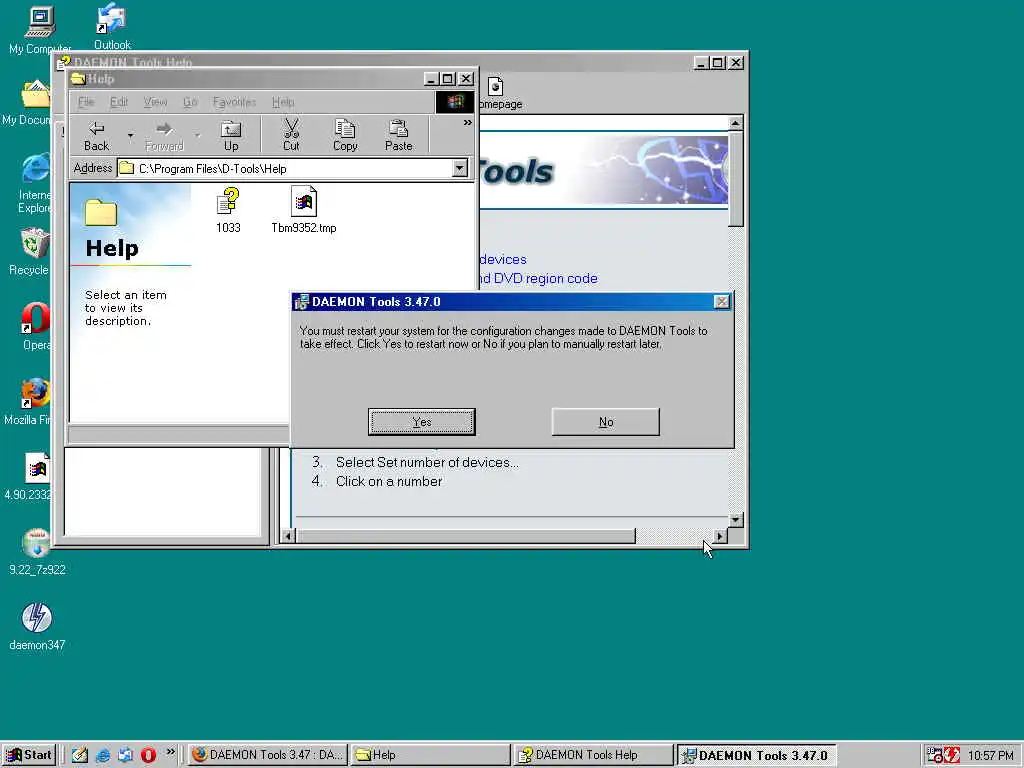Launch Outlook Express from quick launch
Viewport: 1024px width, 768px height.
point(125,755)
